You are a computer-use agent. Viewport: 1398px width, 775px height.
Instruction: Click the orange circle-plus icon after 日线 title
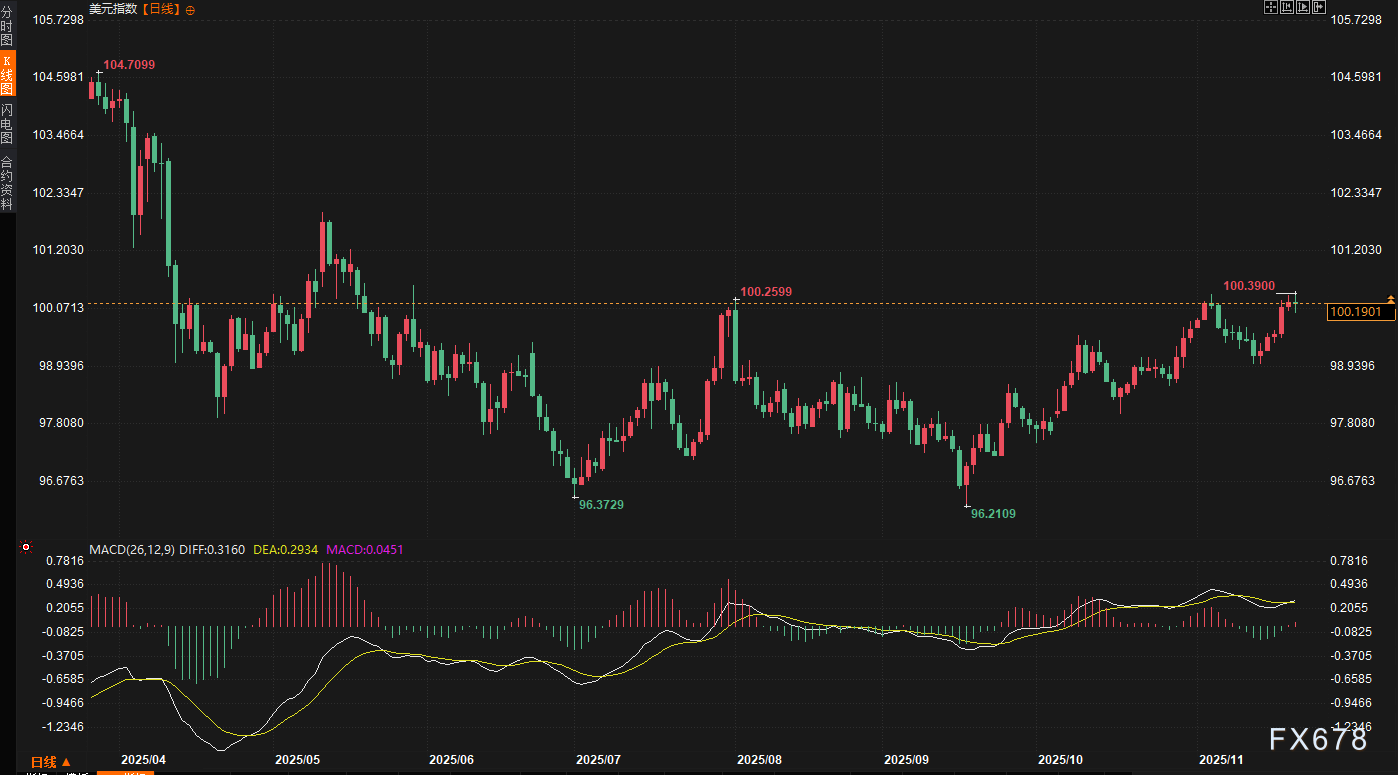[x=191, y=9]
